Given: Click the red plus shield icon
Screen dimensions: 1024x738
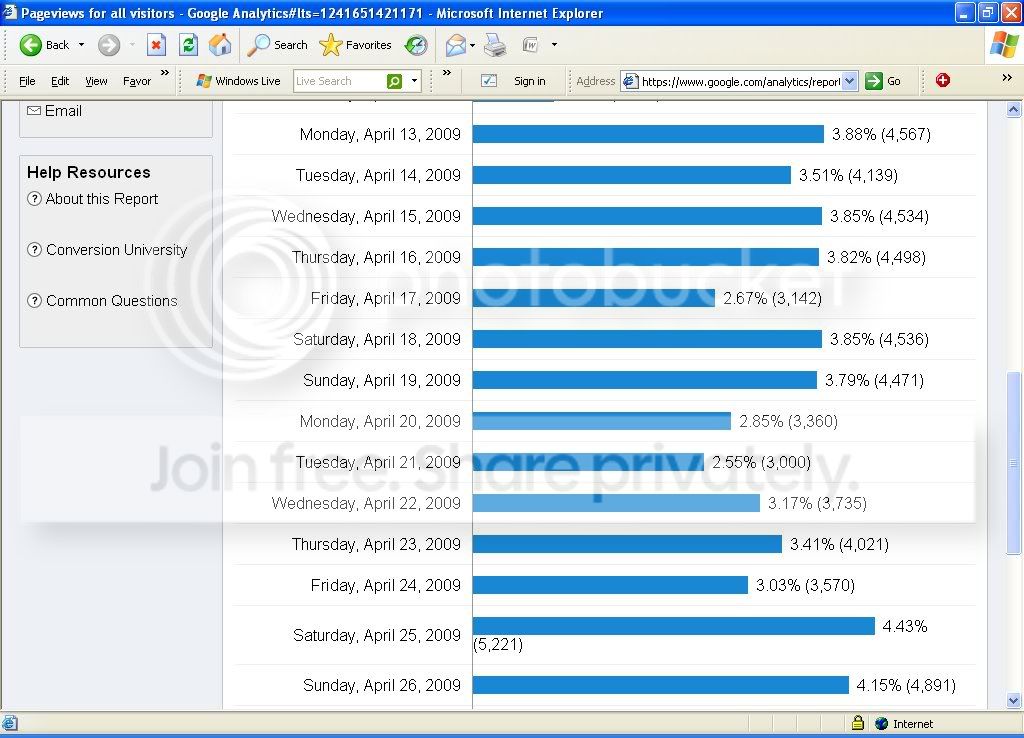Looking at the screenshot, I should (942, 80).
